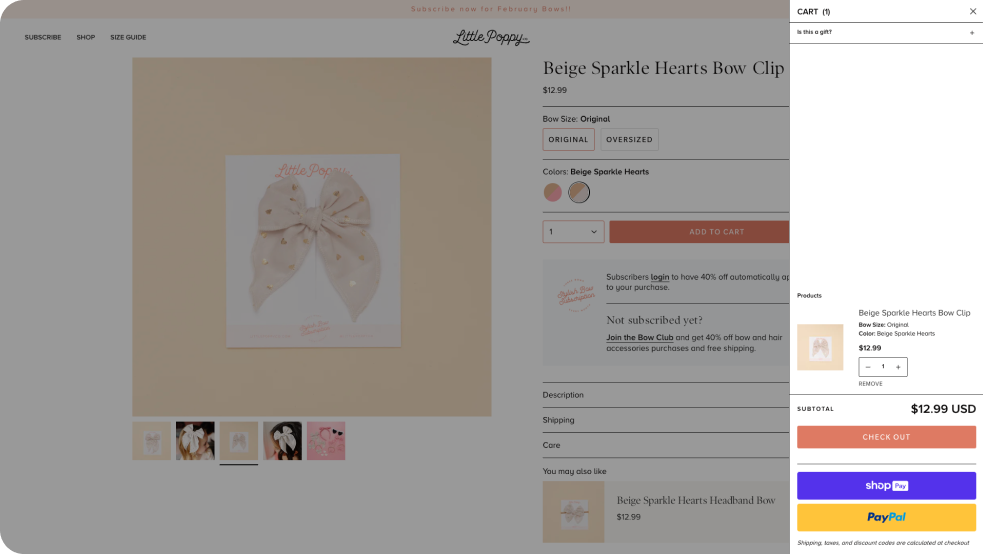Click the Join the Bow Club link
Image resolution: width=983 pixels, height=554 pixels.
[x=640, y=338]
